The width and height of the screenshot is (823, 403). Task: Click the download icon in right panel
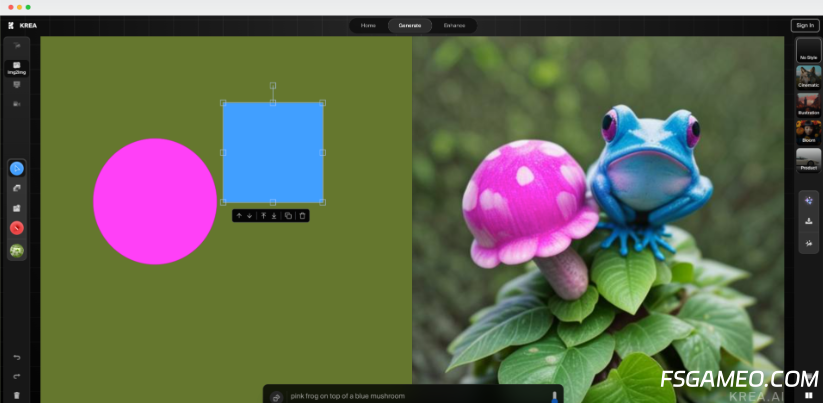pyautogui.click(x=808, y=221)
